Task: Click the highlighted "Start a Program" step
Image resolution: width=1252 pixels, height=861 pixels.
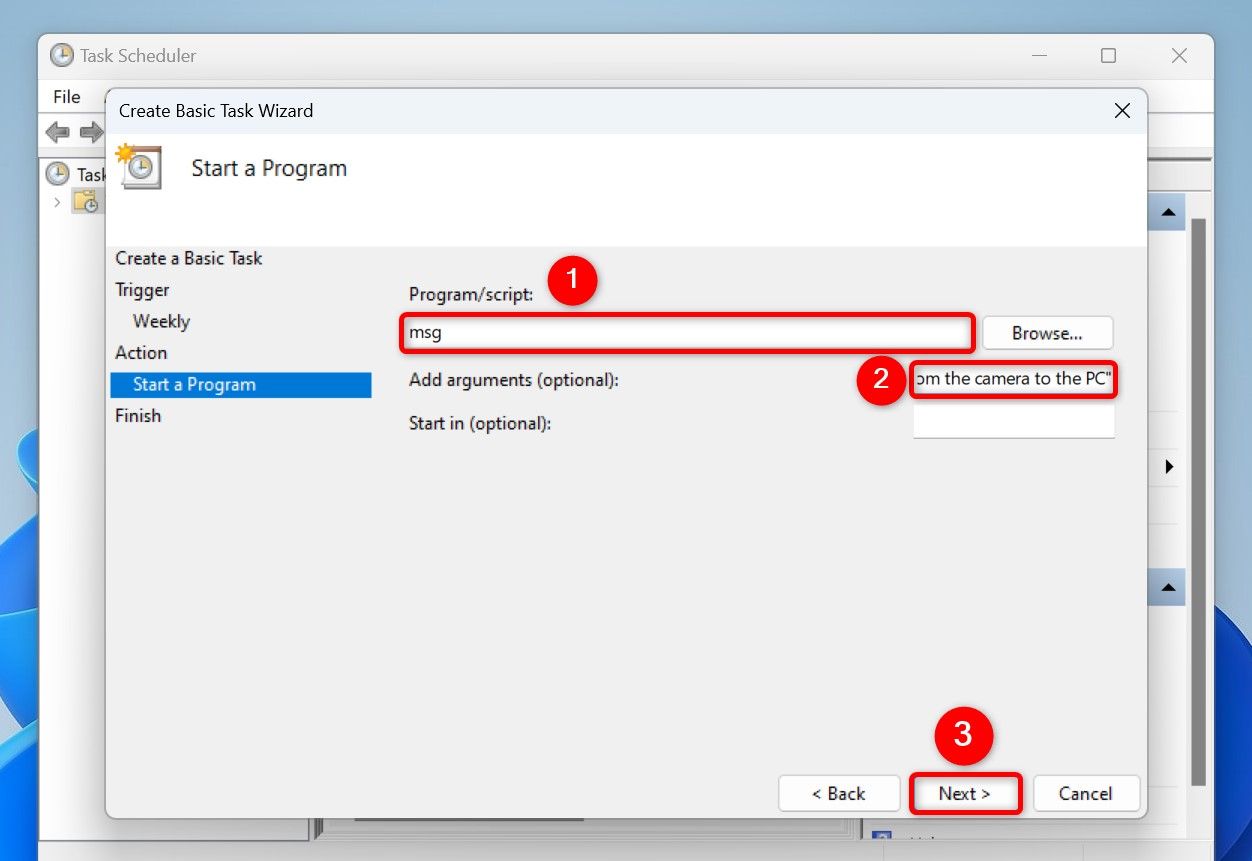Action: point(241,385)
